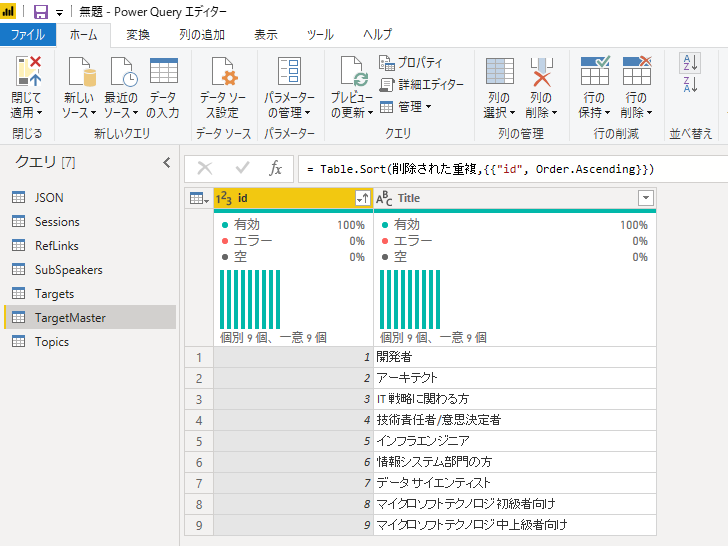The image size is (728, 546).
Task: Open the Recent Sources icon
Action: tap(124, 72)
